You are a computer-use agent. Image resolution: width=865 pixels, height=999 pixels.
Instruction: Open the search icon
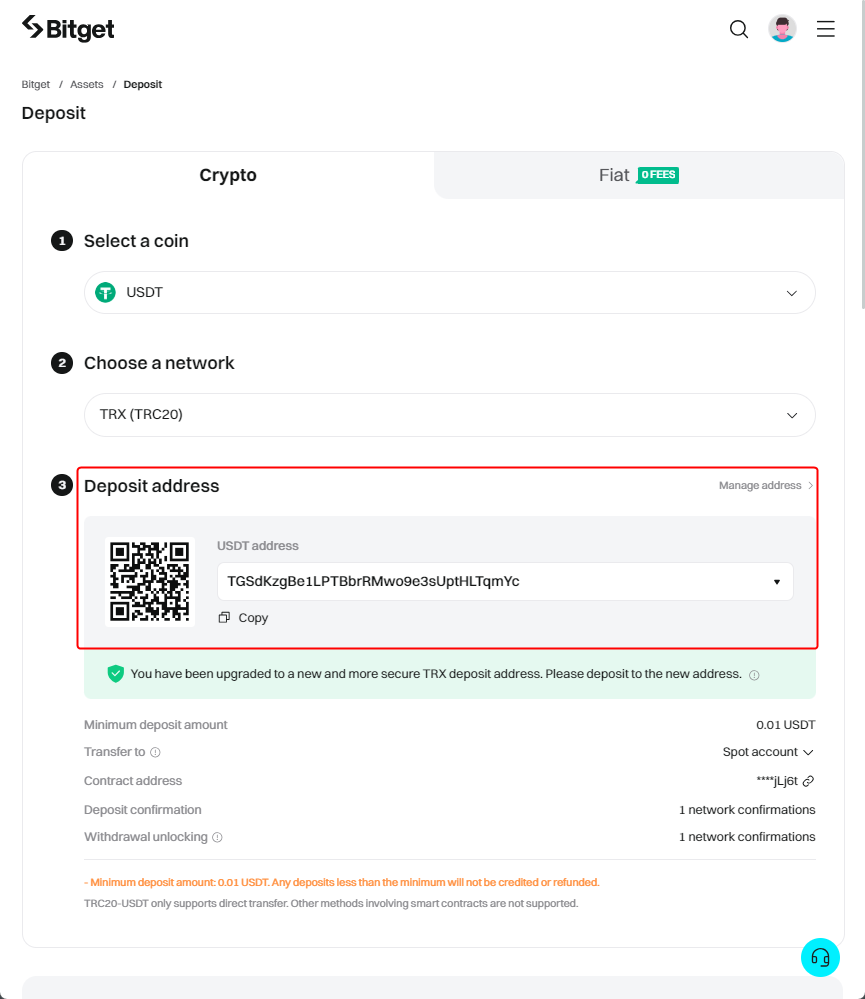pyautogui.click(x=738, y=29)
